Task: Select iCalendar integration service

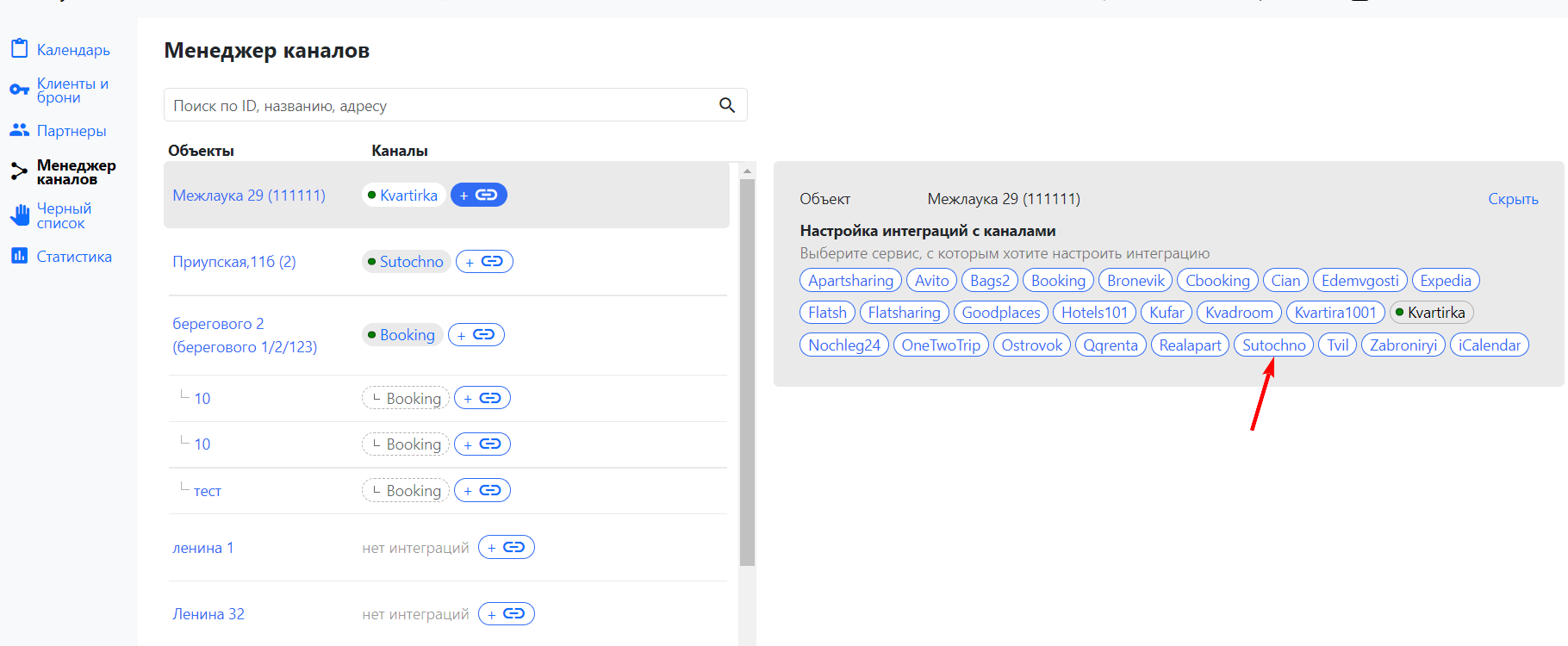Action: 1490,345
